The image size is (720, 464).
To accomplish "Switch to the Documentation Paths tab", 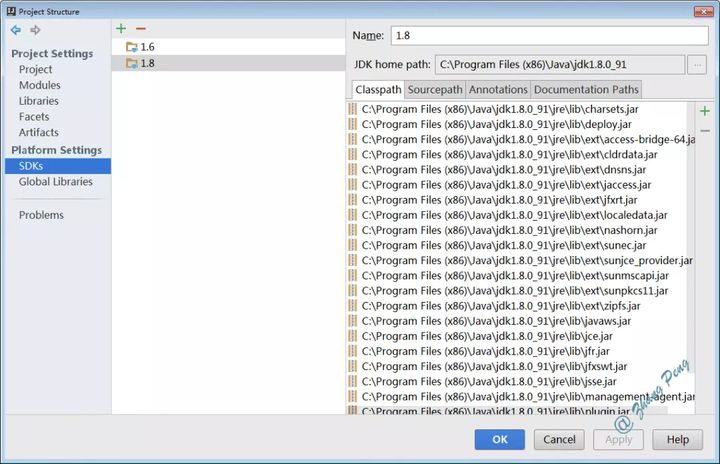I will point(586,90).
